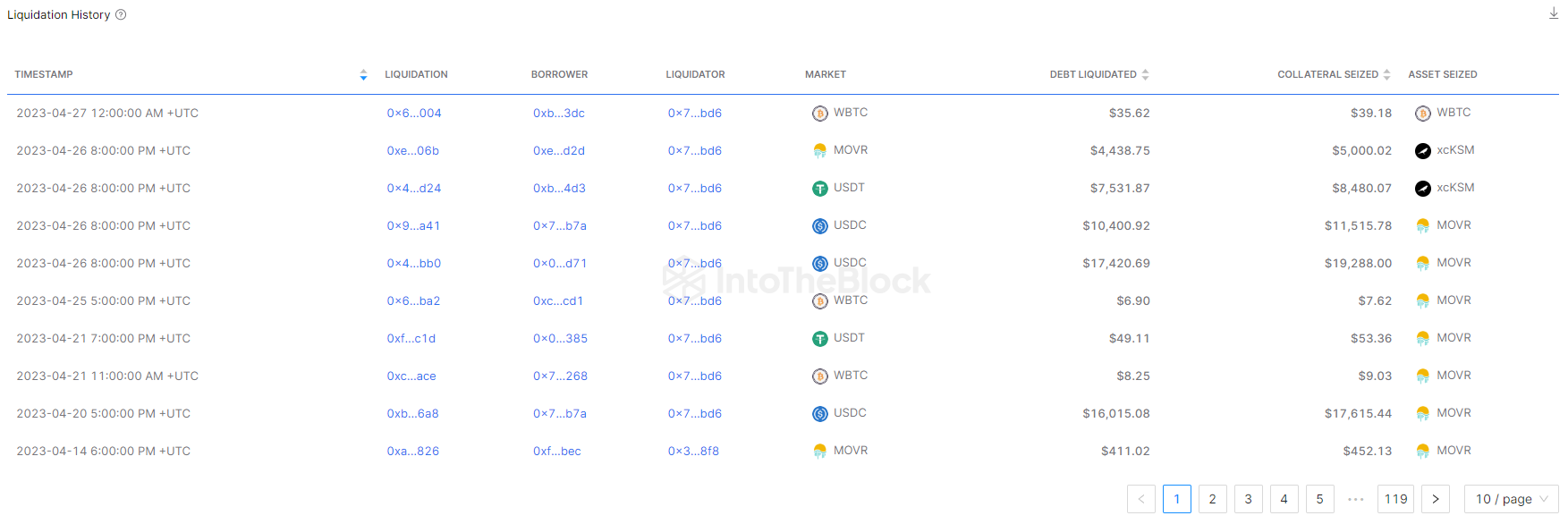Click the MOVR market icon for $4,438.75 row
This screenshot has height=524, width=1568.
point(819,151)
